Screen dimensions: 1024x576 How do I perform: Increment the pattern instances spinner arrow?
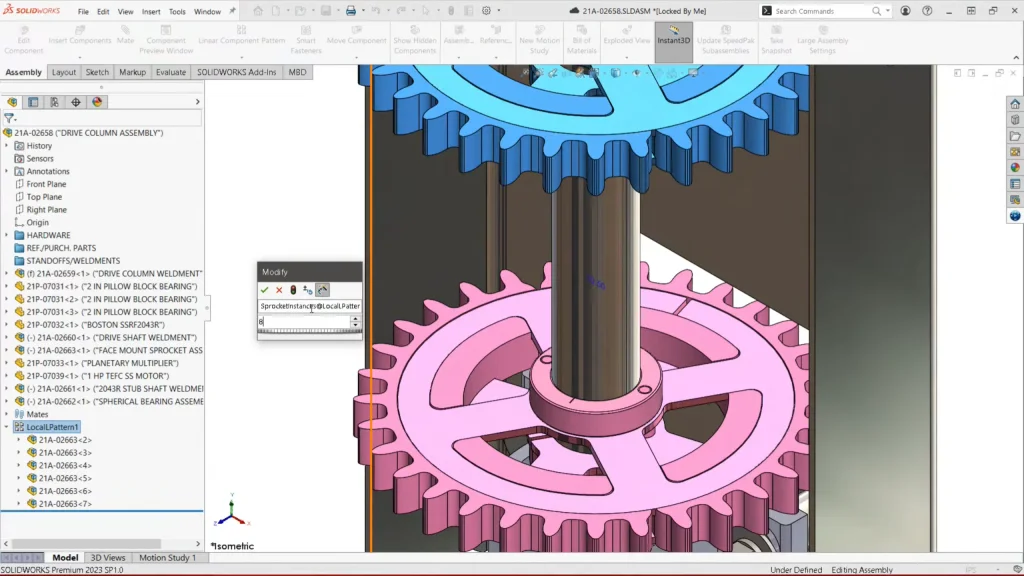point(353,317)
